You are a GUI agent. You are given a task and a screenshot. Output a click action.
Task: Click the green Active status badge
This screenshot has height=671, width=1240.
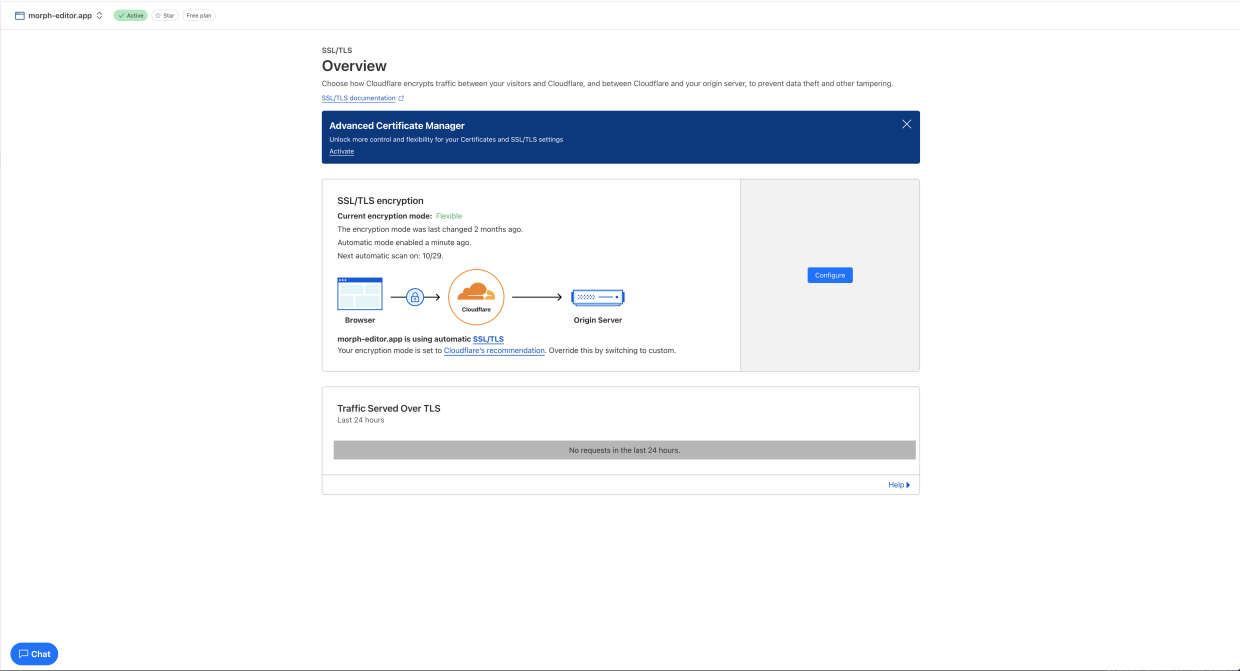coord(130,16)
